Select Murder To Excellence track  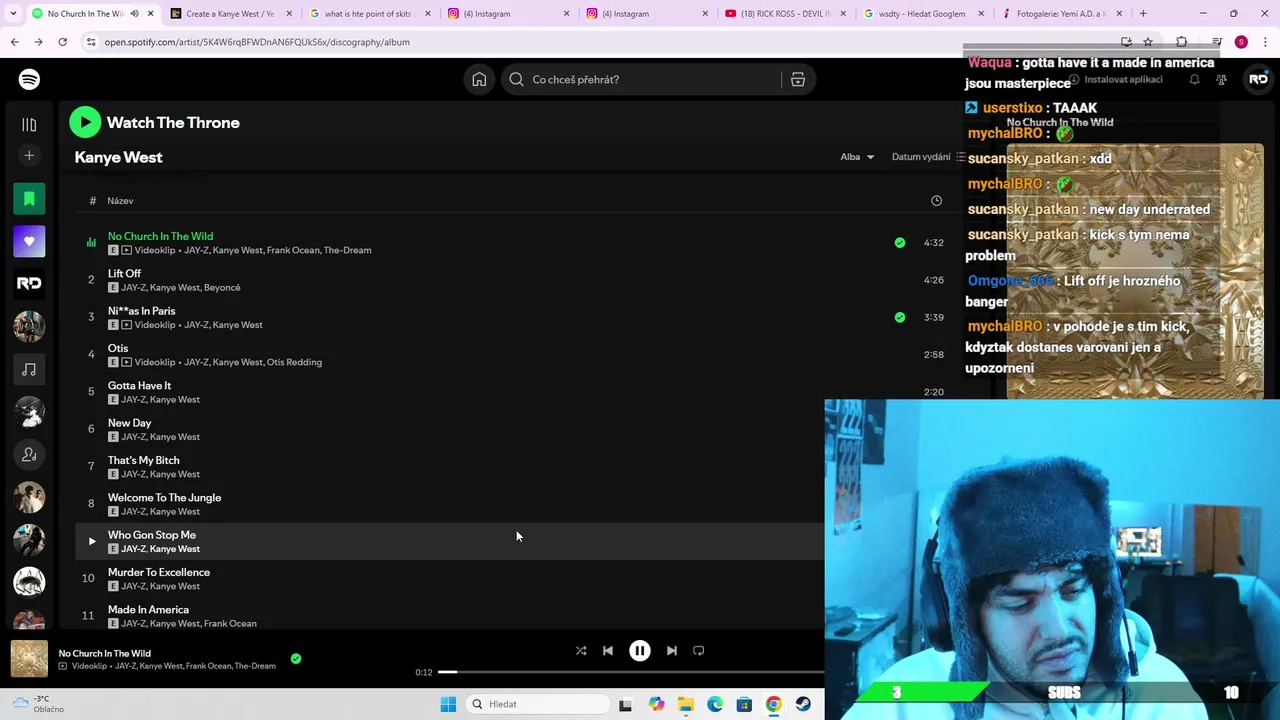tap(159, 572)
